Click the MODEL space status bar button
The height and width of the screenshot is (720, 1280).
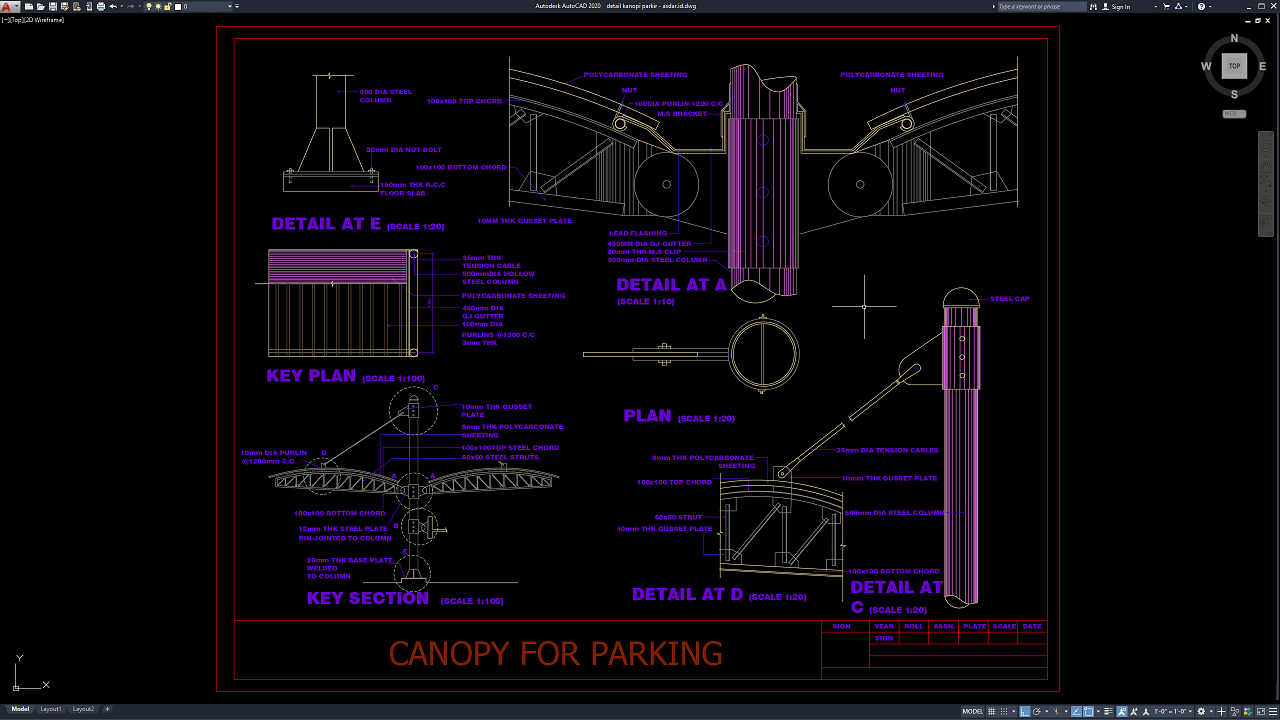[x=973, y=711]
